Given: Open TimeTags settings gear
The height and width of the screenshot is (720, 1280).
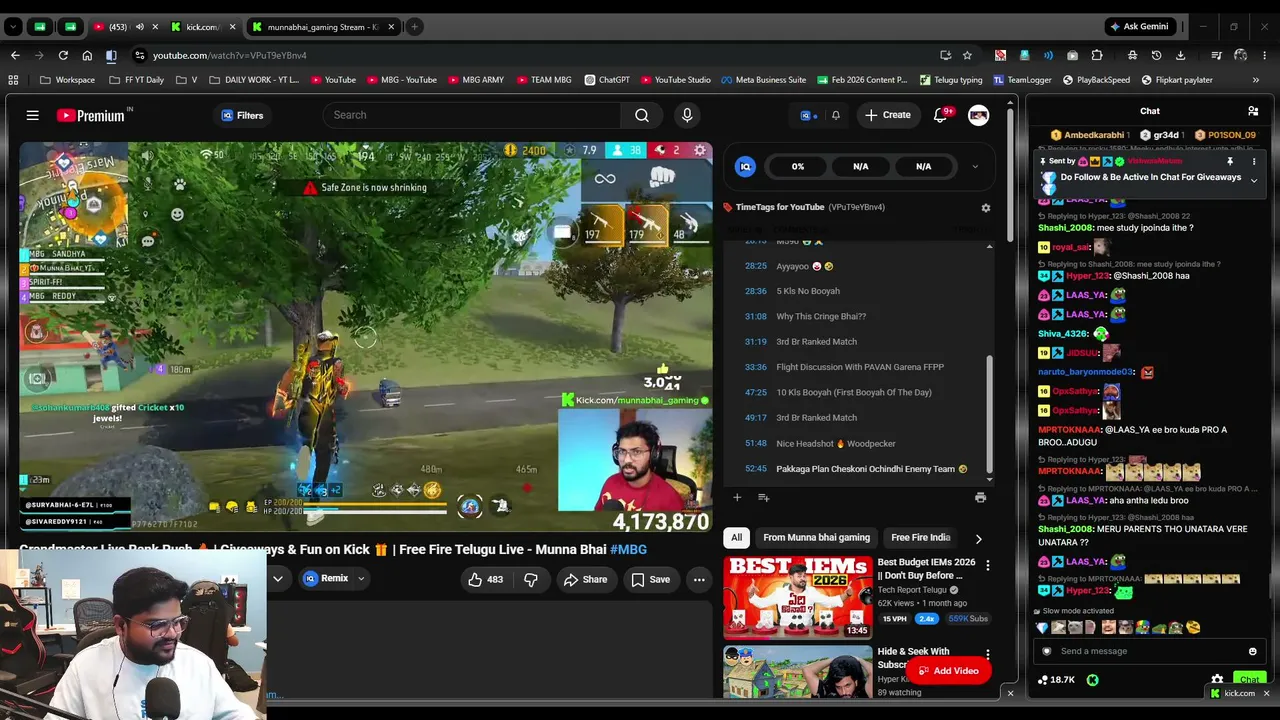Looking at the screenshot, I should [986, 207].
